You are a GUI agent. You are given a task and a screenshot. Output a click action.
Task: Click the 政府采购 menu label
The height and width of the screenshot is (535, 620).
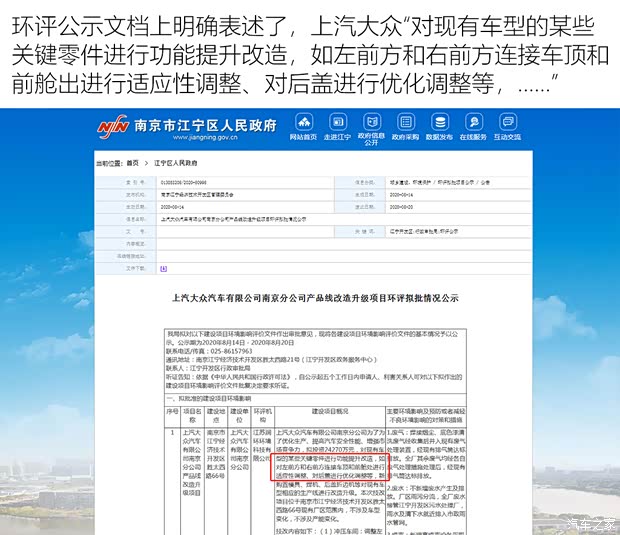406,137
